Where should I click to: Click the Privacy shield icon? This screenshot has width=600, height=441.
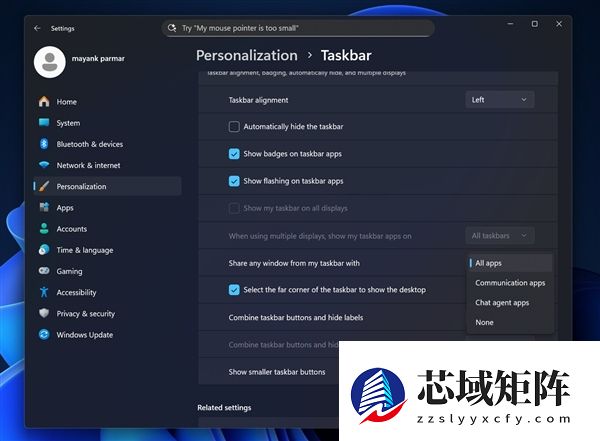[x=44, y=313]
